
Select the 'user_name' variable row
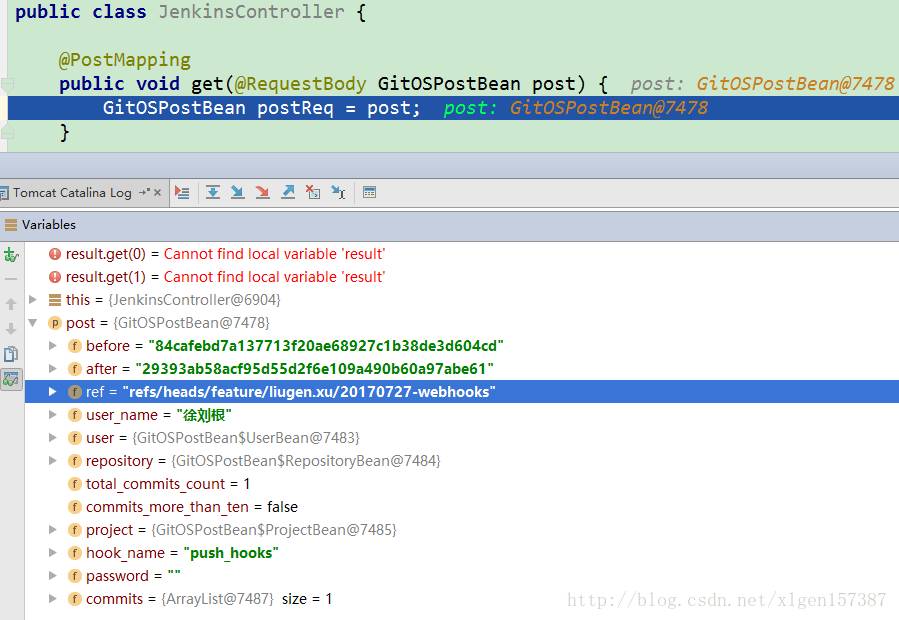click(462, 415)
